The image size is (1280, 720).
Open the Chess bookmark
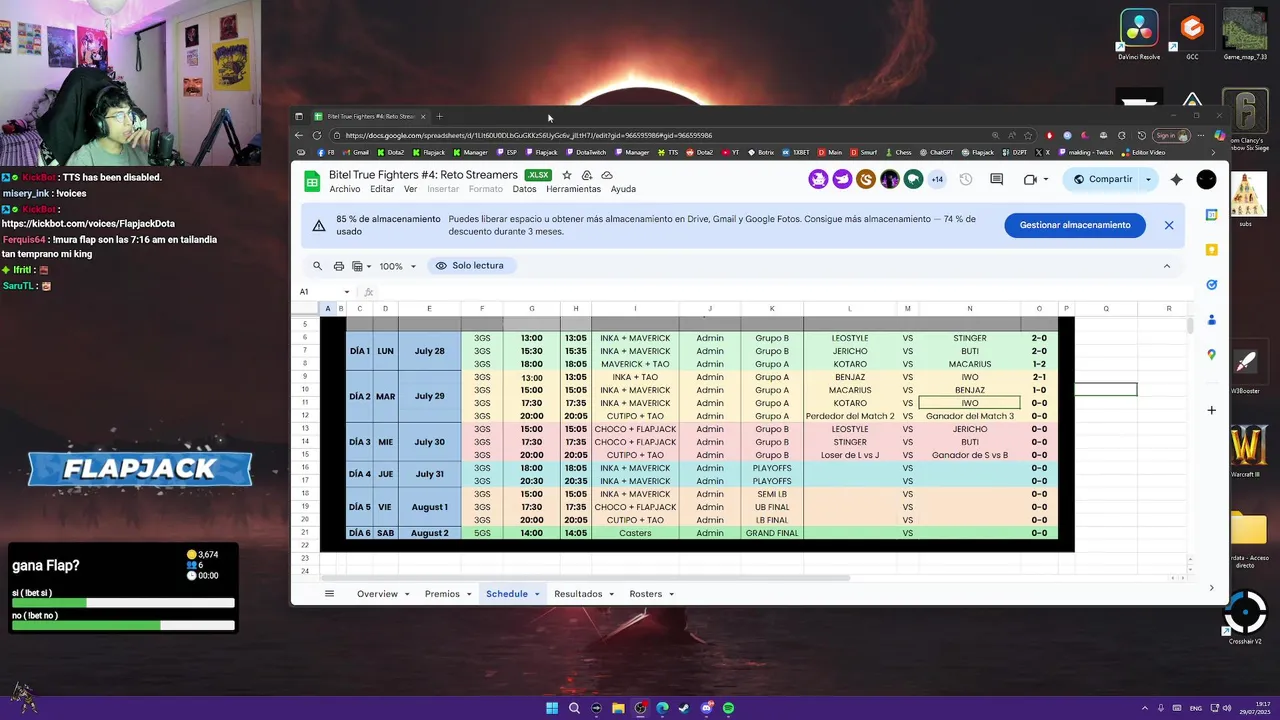click(x=898, y=153)
